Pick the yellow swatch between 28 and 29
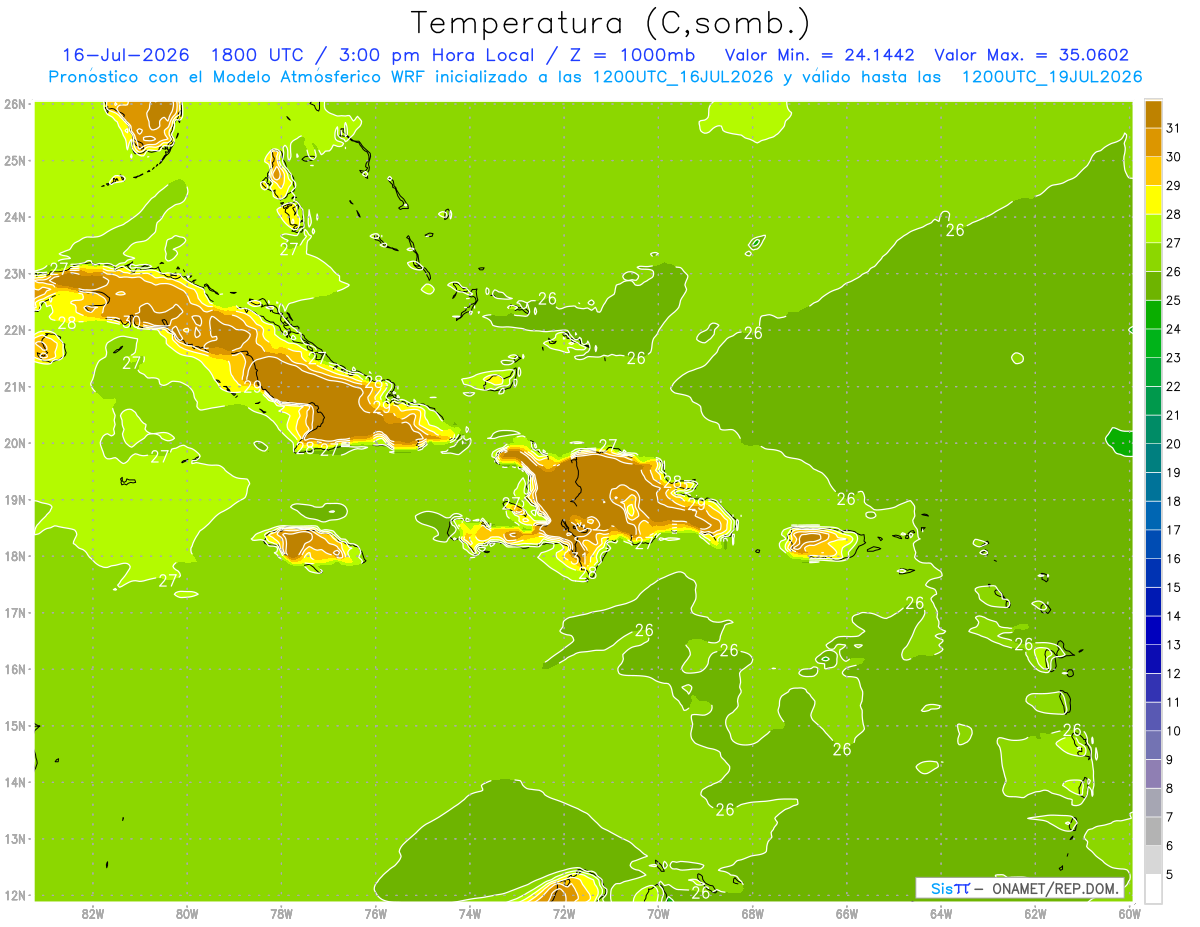Screen dimensions: 1200x927 tap(1153, 199)
